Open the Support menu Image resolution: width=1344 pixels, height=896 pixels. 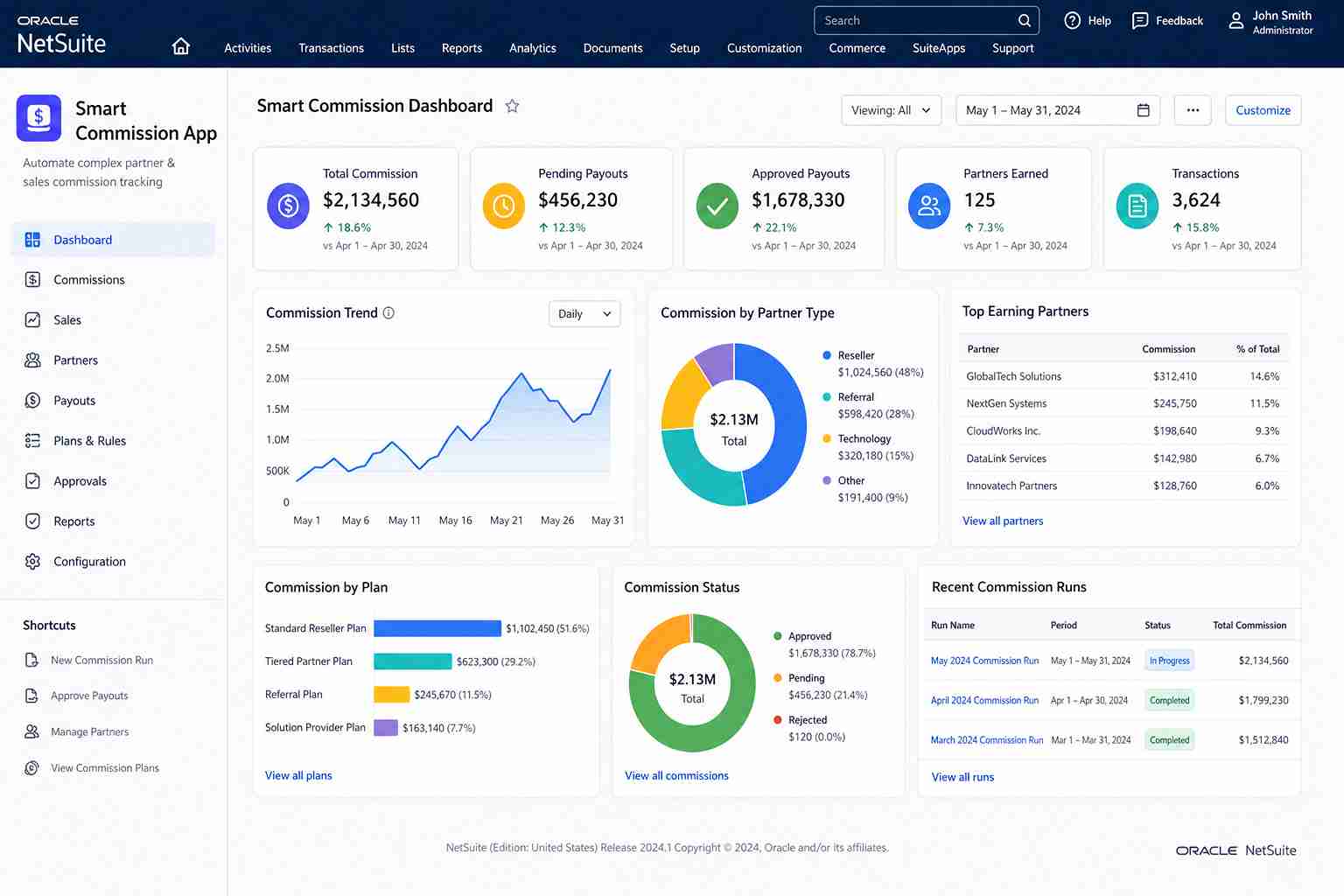click(1013, 48)
